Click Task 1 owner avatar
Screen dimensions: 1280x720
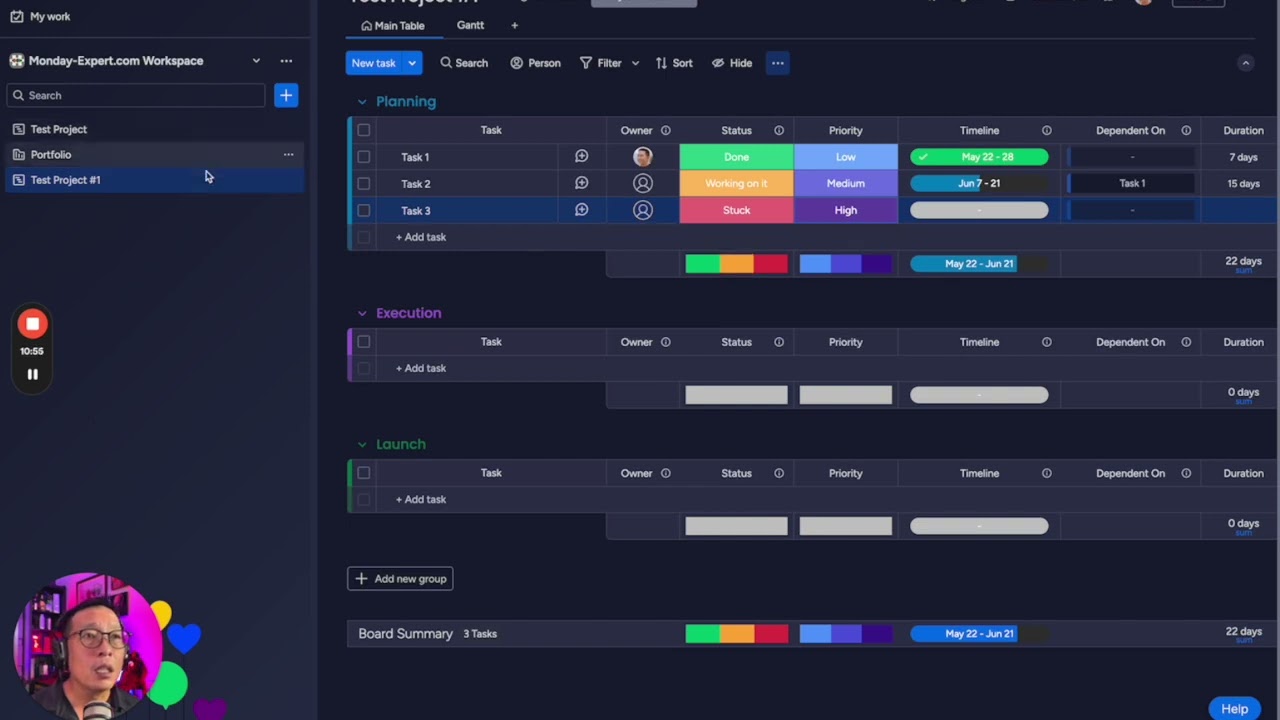pos(642,157)
